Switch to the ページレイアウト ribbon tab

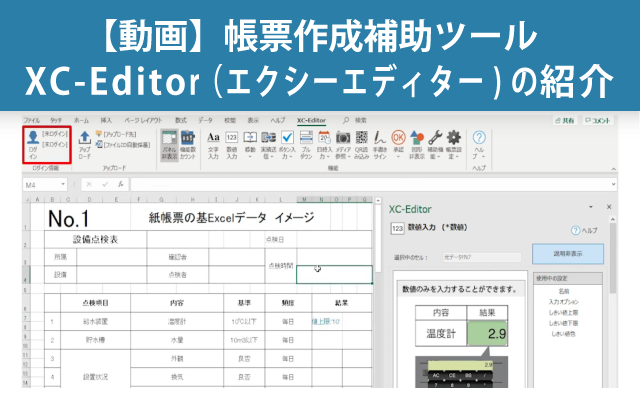click(x=143, y=120)
